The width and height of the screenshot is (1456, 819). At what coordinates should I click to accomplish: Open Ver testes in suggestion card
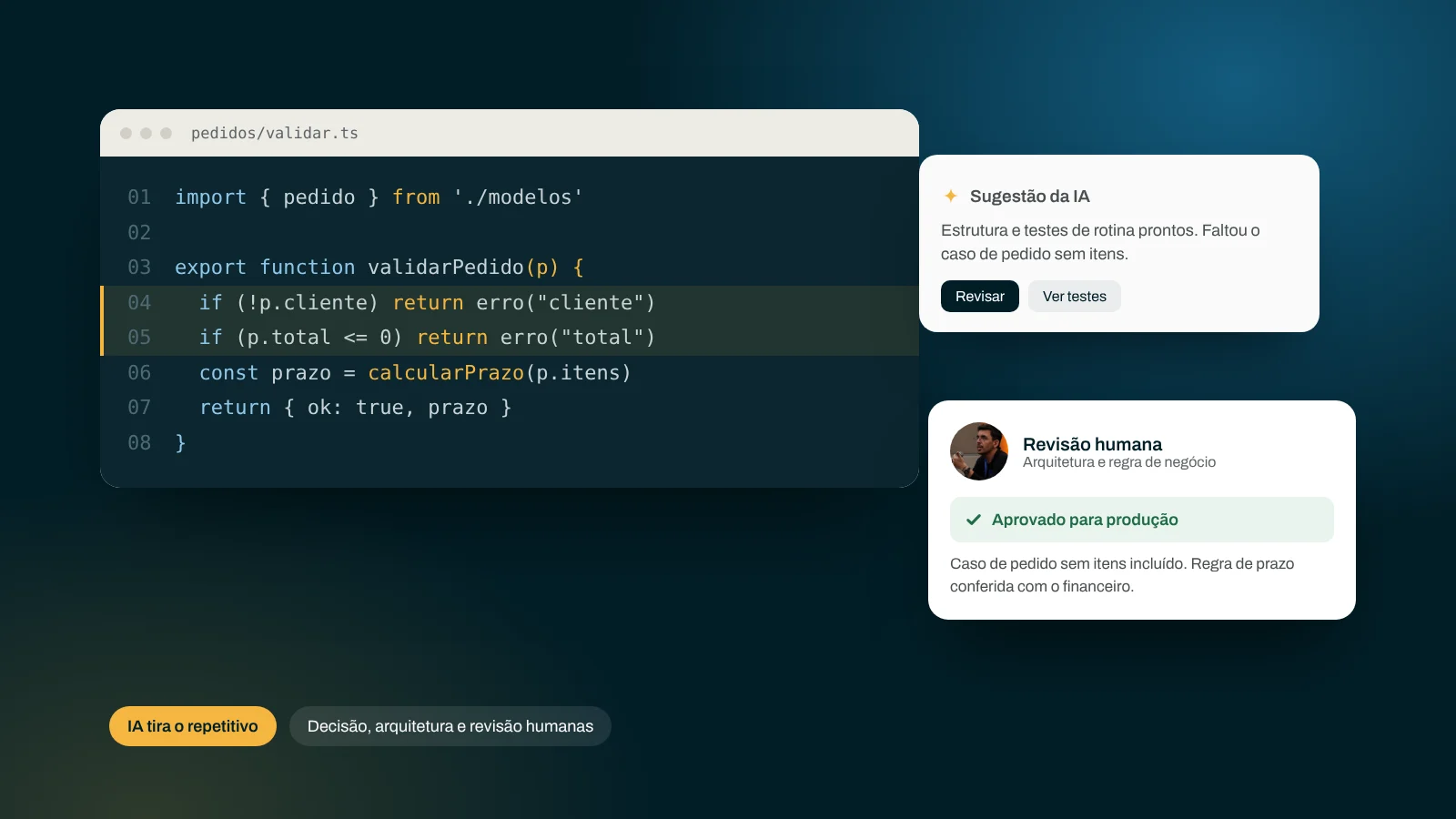pos(1074,297)
